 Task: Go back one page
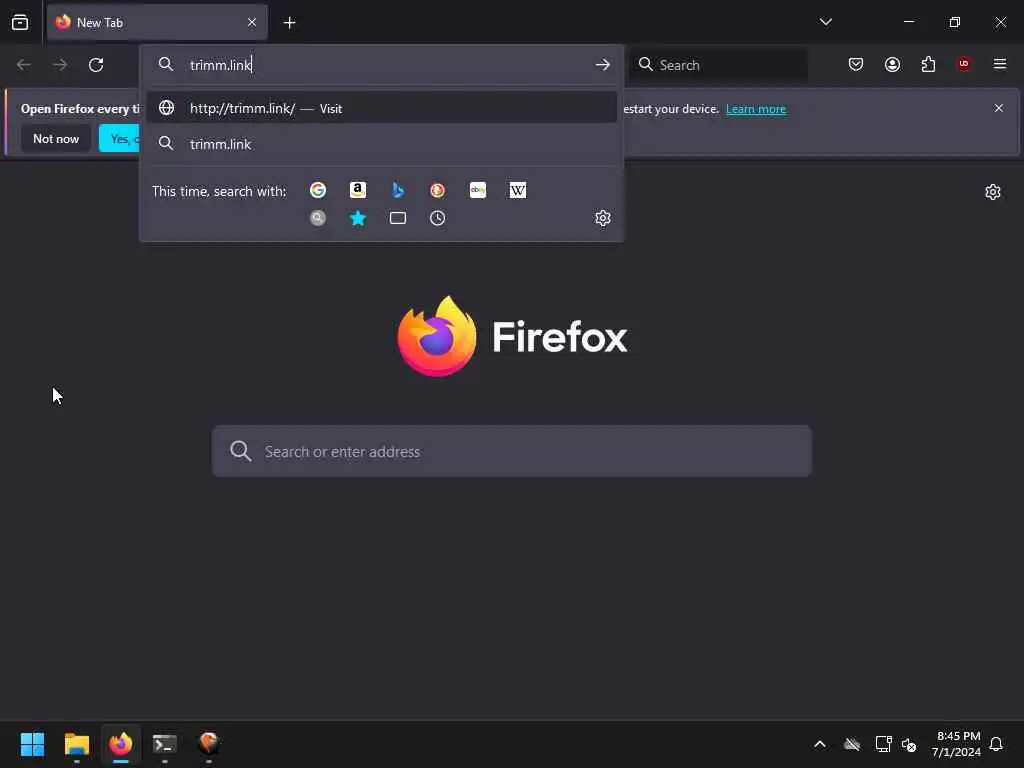coord(24,65)
